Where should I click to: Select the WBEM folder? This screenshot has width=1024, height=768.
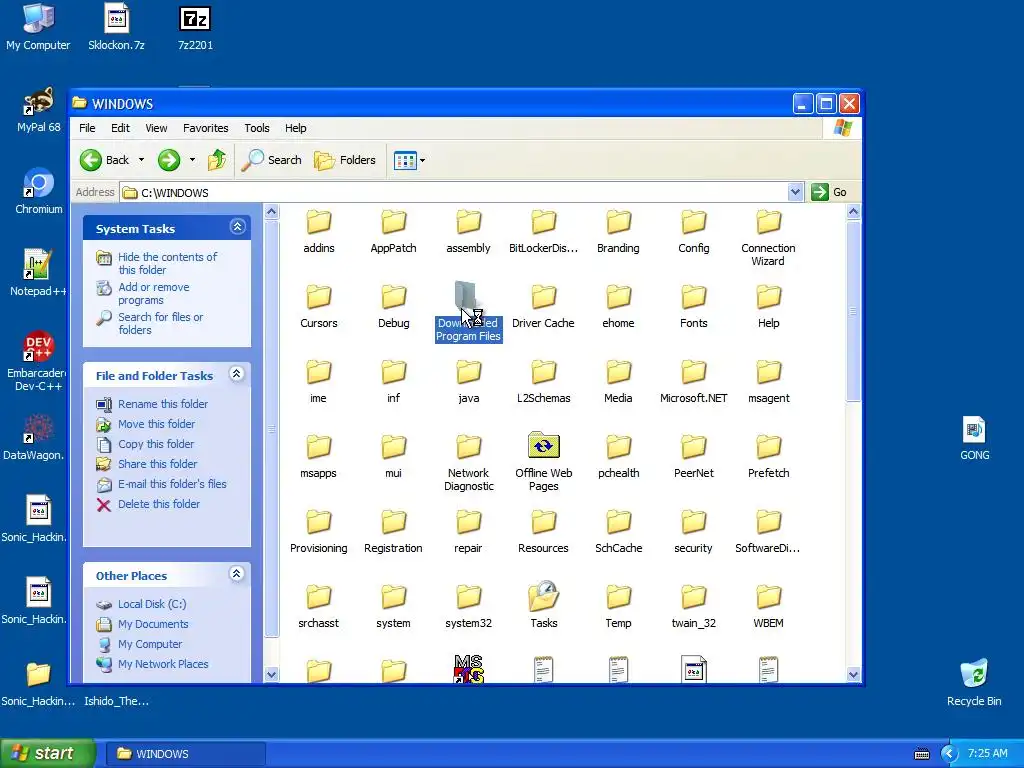[769, 605]
